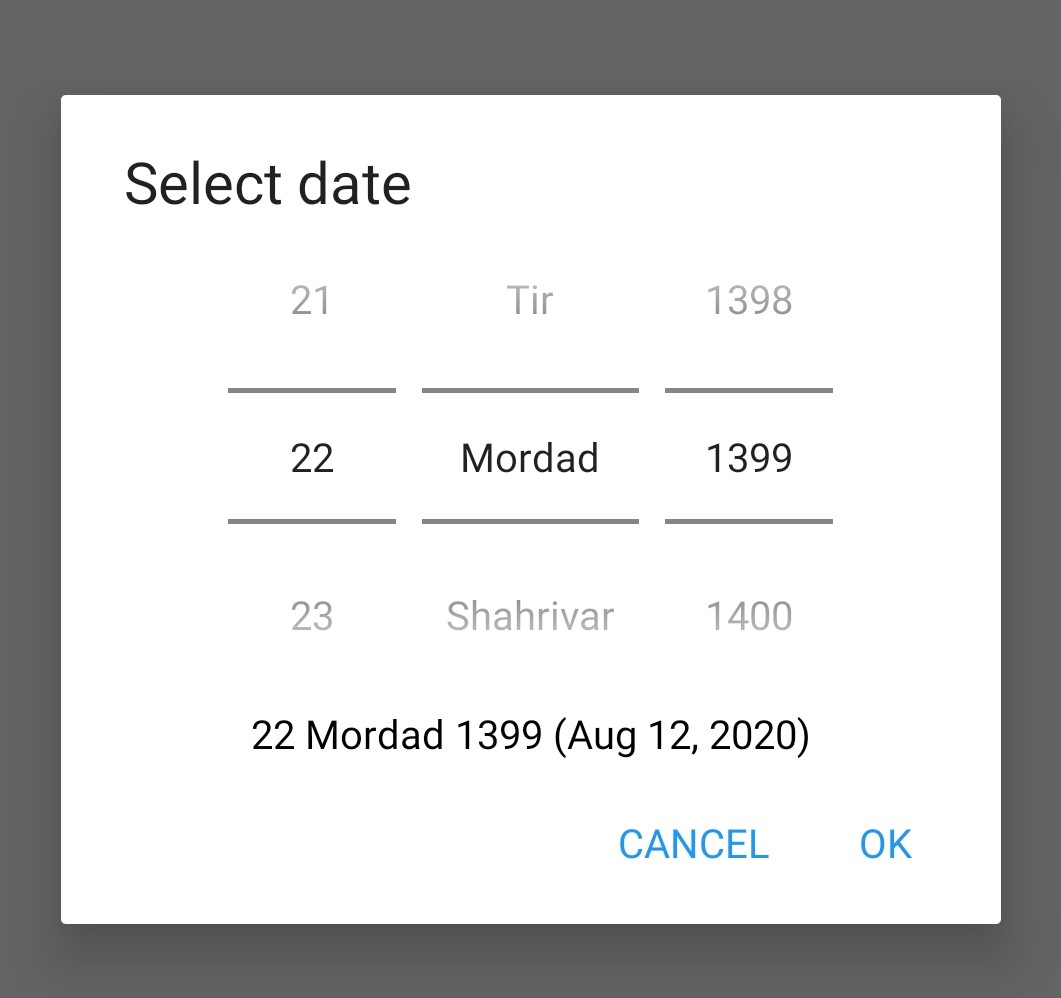Click the '22 Mordad 1399' summary text
The image size is (1061, 998).
point(397,735)
